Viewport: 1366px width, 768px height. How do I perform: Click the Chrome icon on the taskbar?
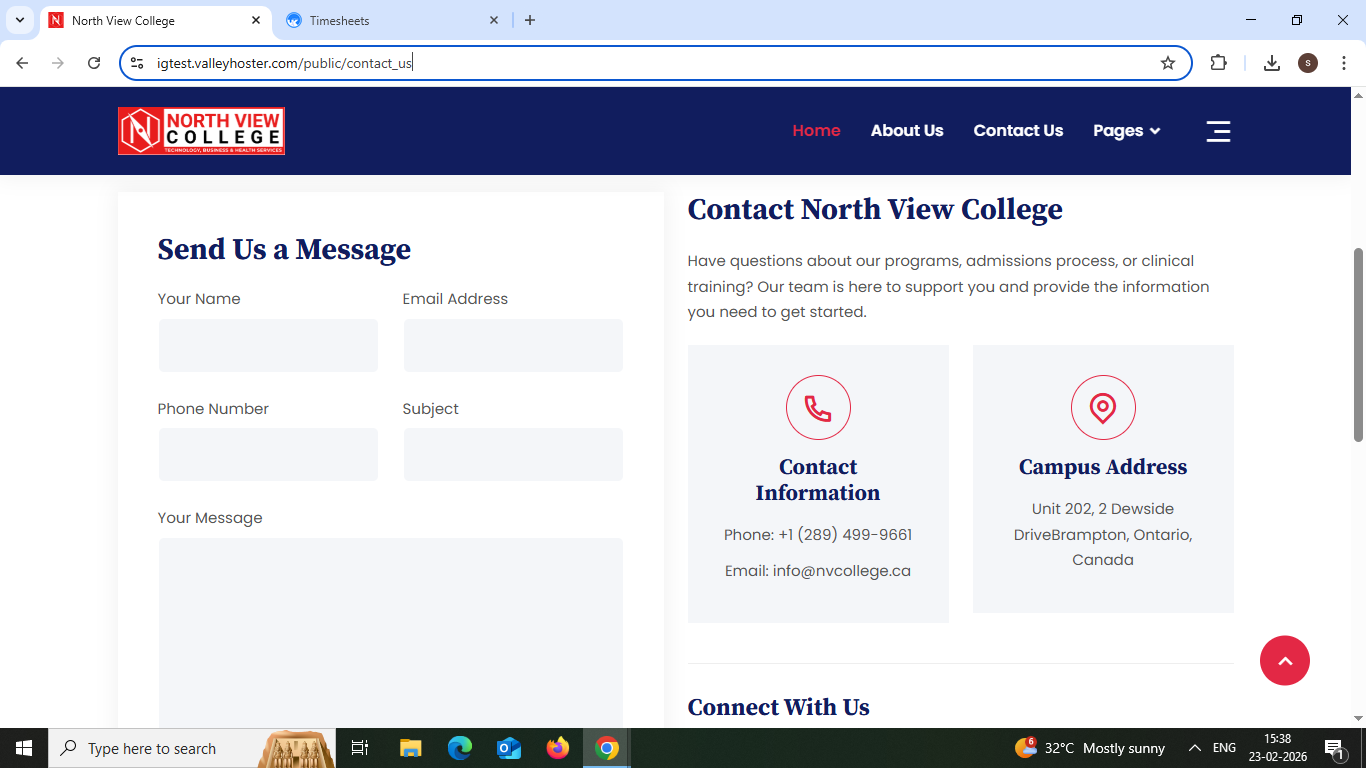coord(607,748)
